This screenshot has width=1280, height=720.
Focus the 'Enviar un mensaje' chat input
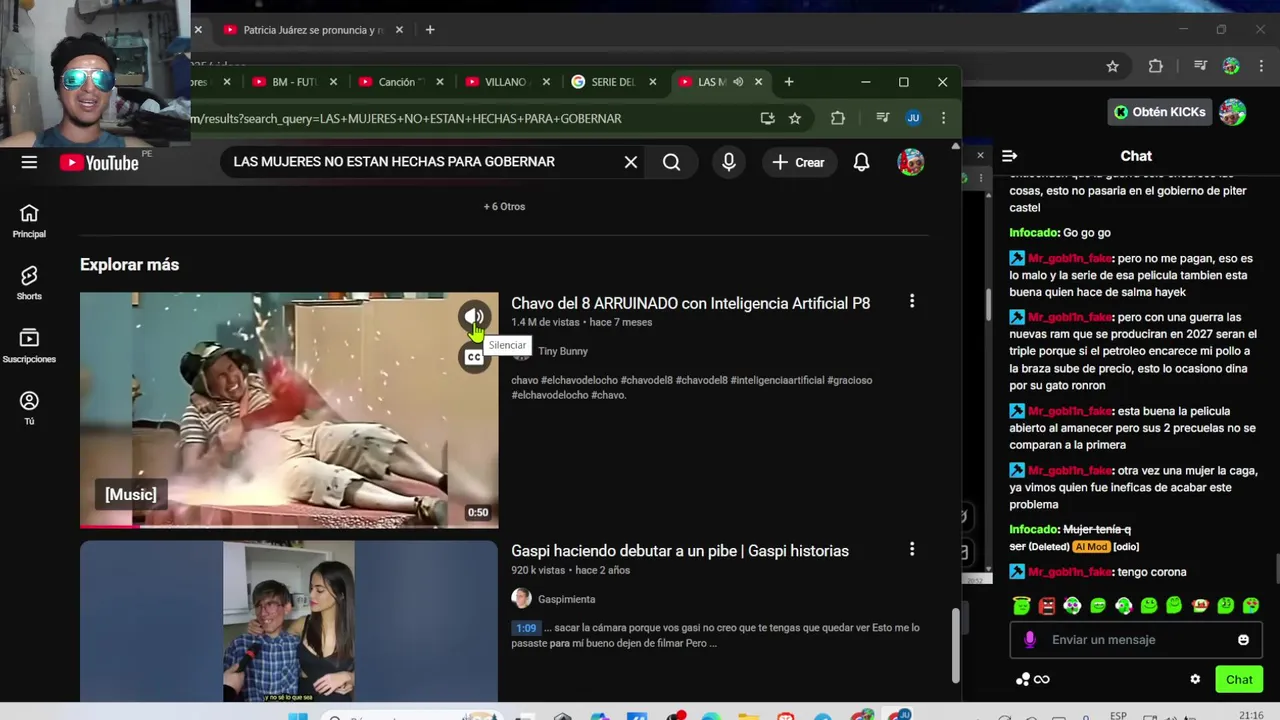coord(1135,640)
